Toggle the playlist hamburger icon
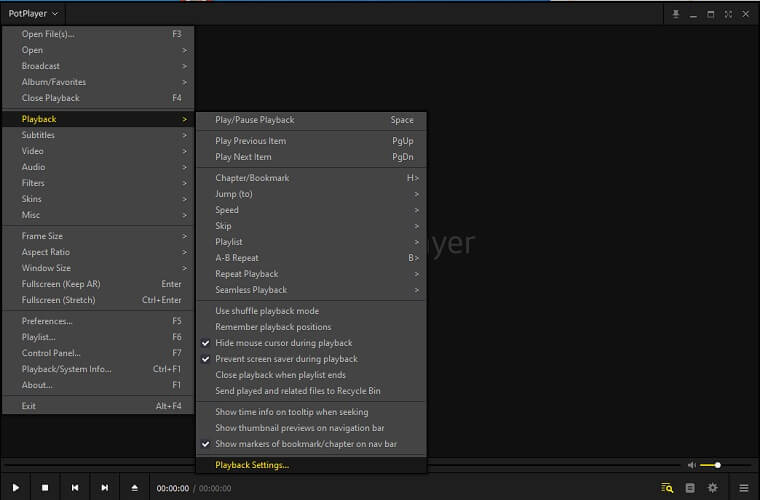Image resolution: width=760 pixels, height=500 pixels. [744, 488]
